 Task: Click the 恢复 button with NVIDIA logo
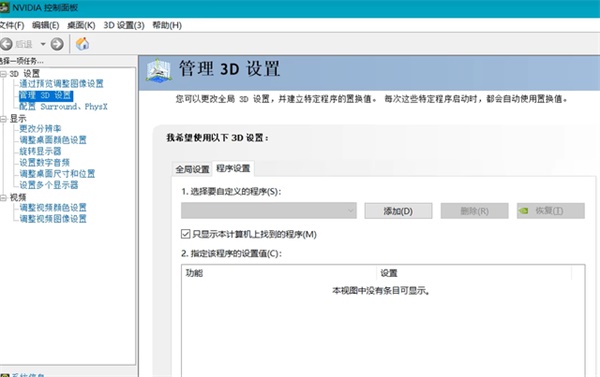(551, 211)
